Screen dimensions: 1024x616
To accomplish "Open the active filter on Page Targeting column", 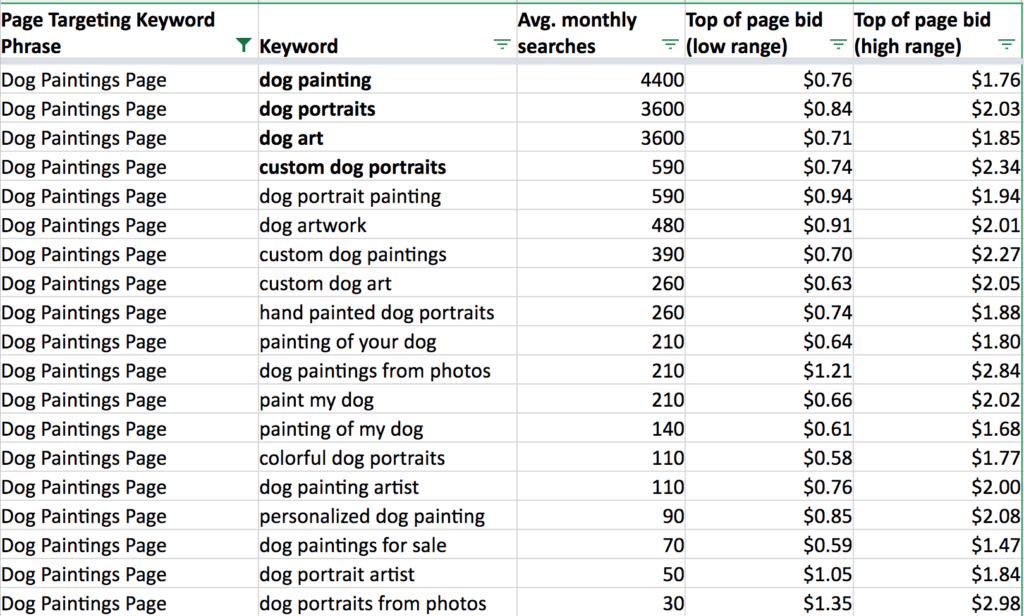I will (243, 45).
